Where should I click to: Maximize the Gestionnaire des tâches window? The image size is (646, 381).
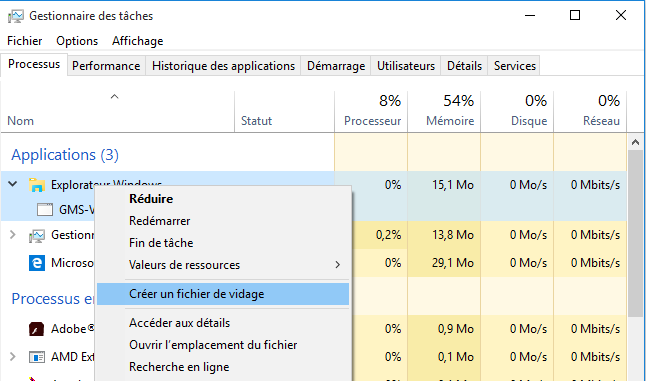pos(575,16)
